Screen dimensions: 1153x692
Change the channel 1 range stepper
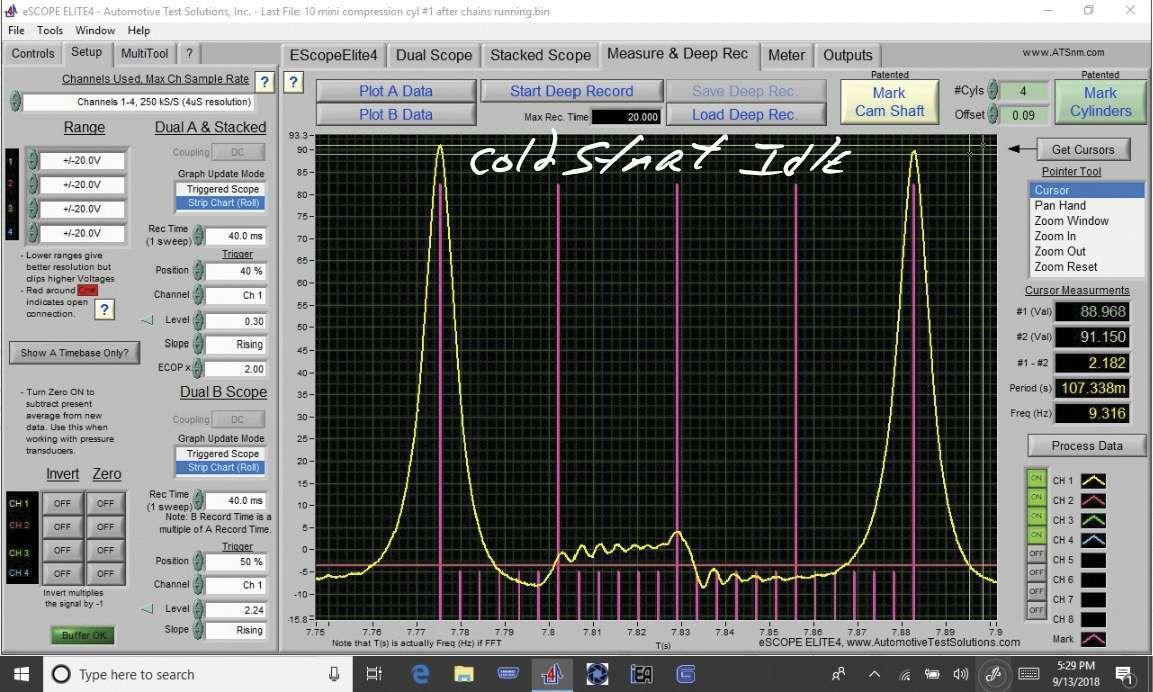pyautogui.click(x=32, y=160)
